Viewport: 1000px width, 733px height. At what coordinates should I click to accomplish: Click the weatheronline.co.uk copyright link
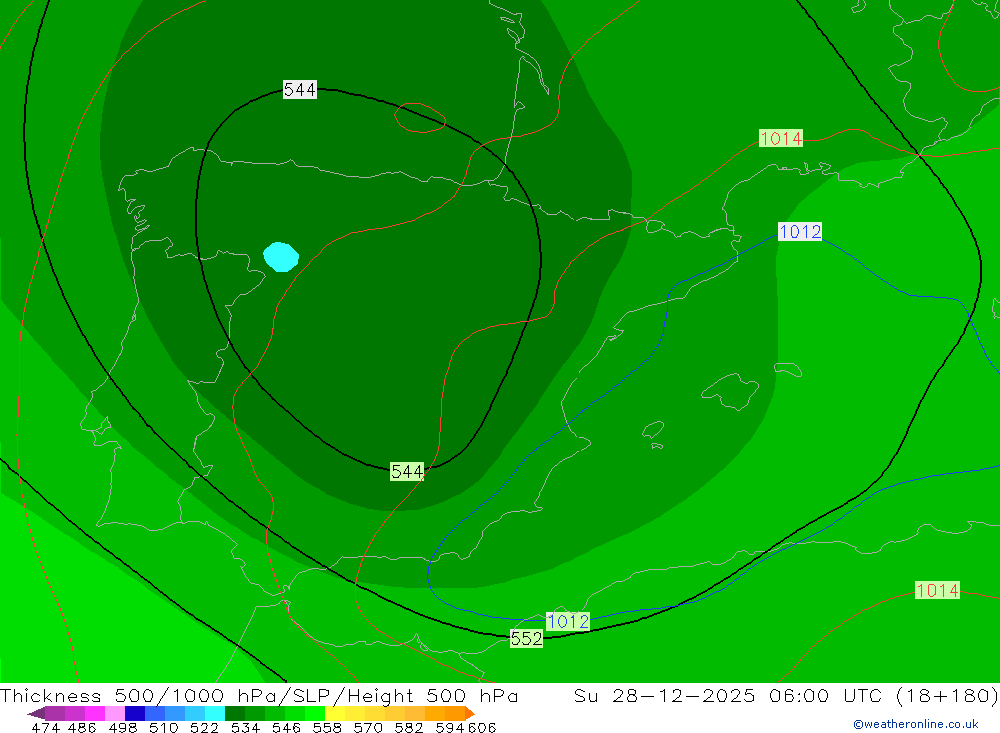click(916, 724)
